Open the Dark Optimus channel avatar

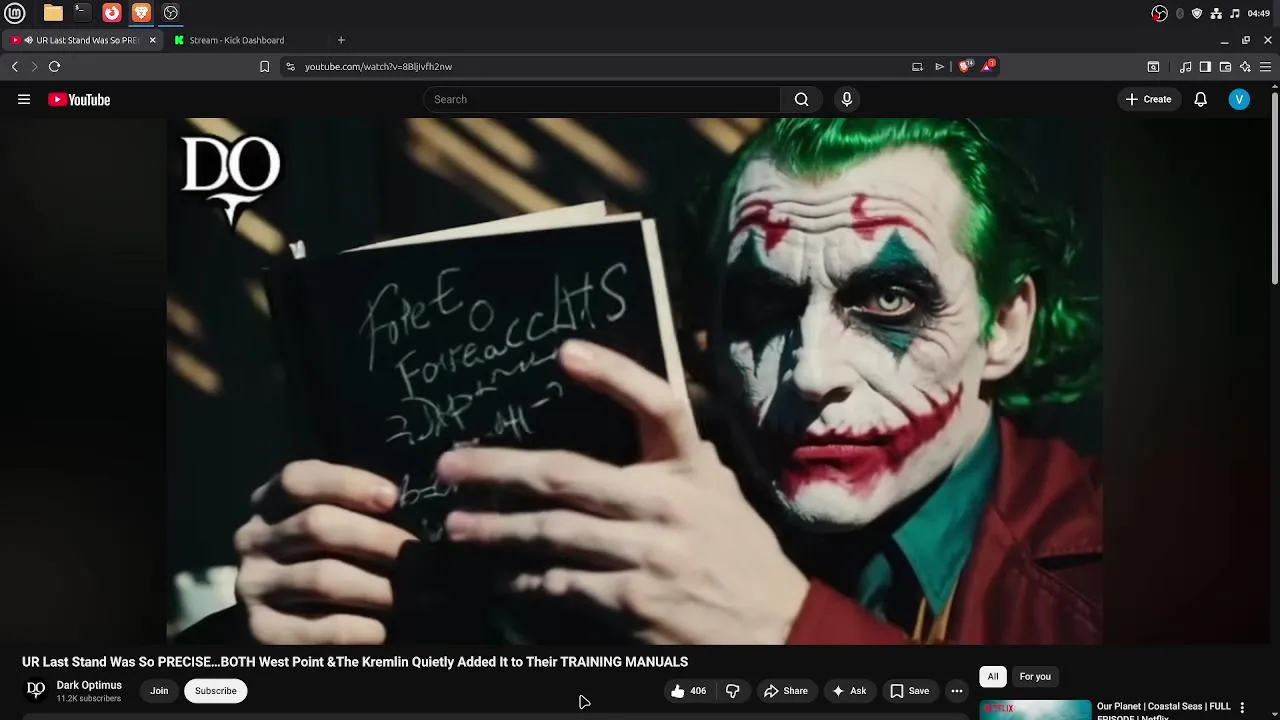point(36,690)
